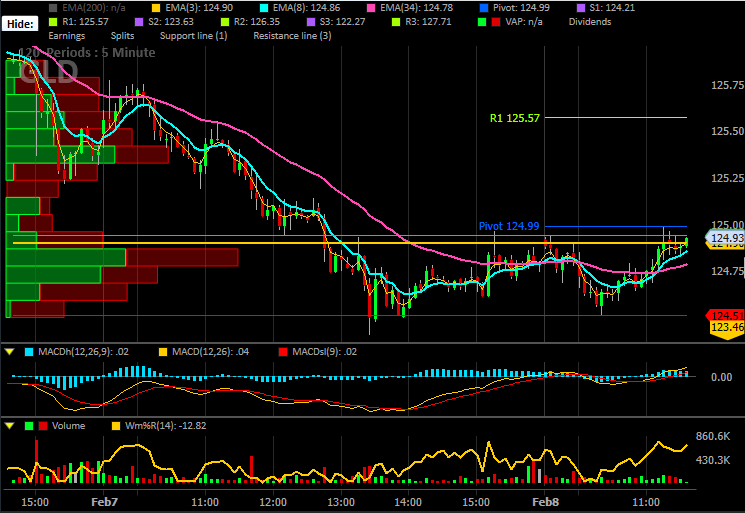Viewport: 745px width, 513px height.
Task: Click the 860.6K volume axis label
Action: click(x=713, y=436)
